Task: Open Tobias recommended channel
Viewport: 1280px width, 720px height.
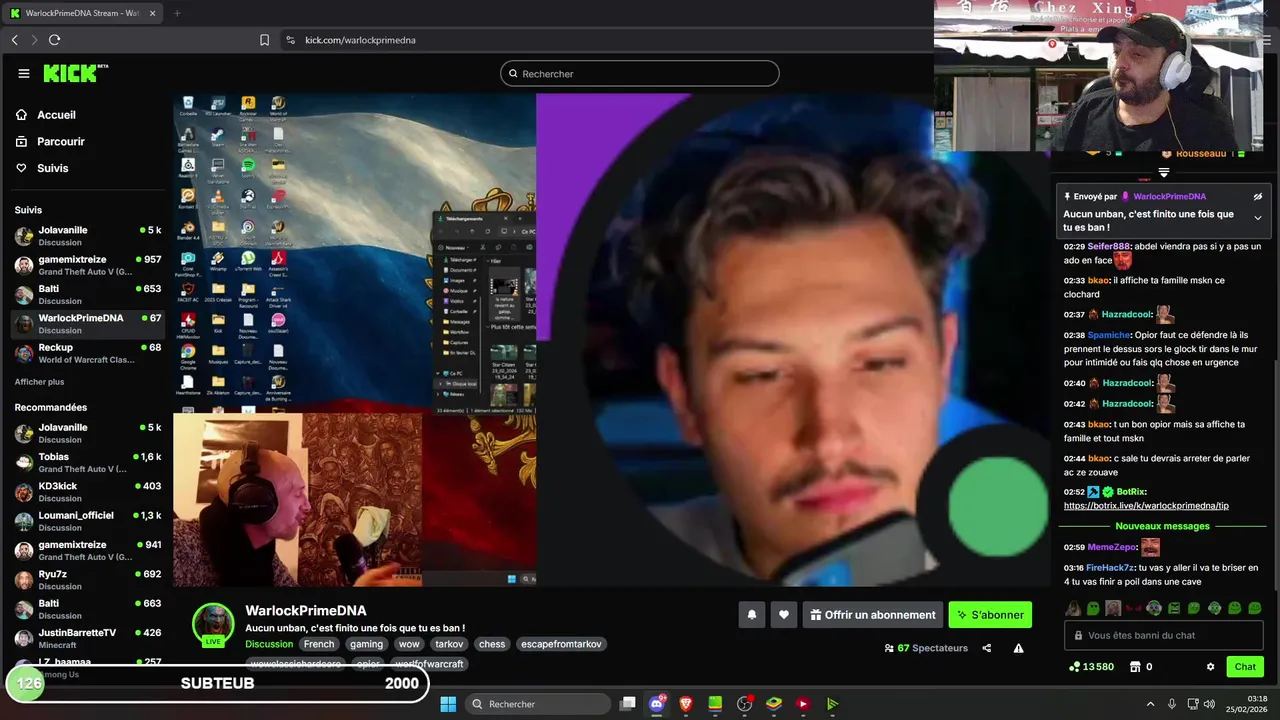Action: pyautogui.click(x=87, y=462)
